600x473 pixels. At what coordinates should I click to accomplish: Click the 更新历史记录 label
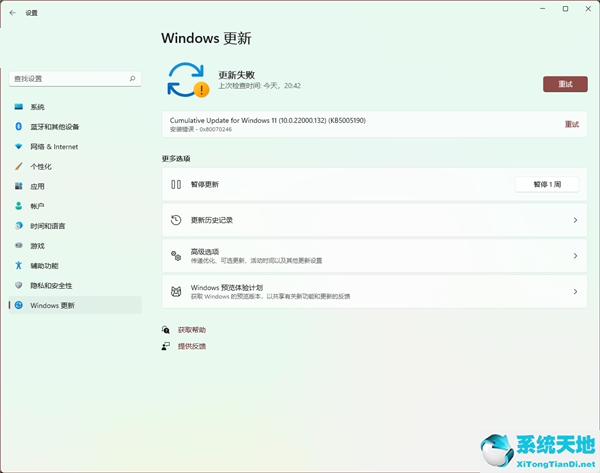(212, 220)
